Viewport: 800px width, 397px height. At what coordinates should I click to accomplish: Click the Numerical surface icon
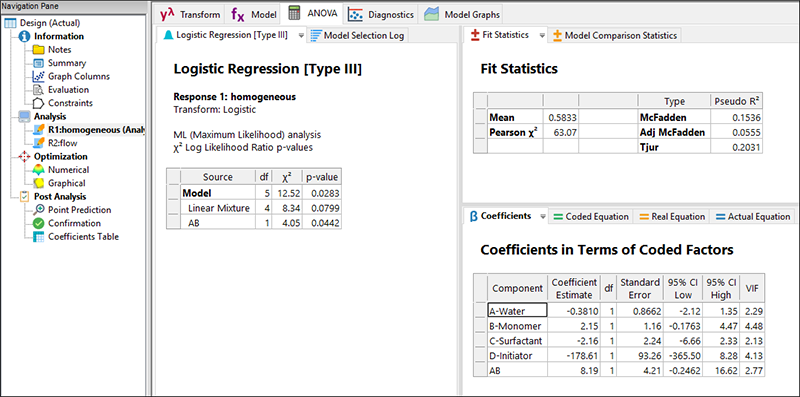click(39, 169)
